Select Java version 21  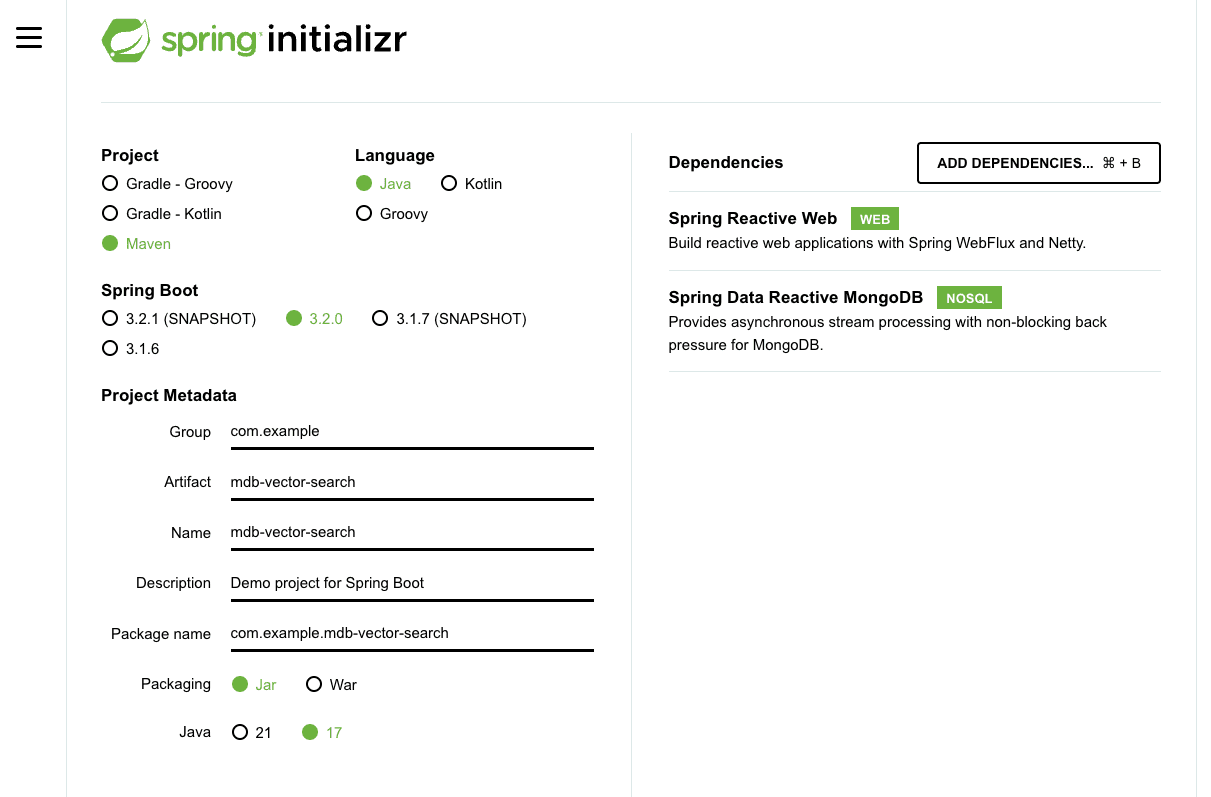[240, 733]
